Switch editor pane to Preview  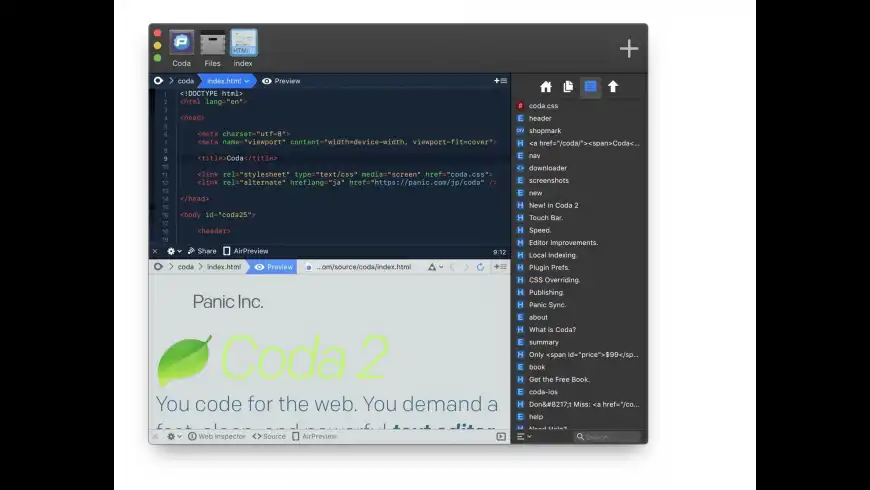point(281,81)
